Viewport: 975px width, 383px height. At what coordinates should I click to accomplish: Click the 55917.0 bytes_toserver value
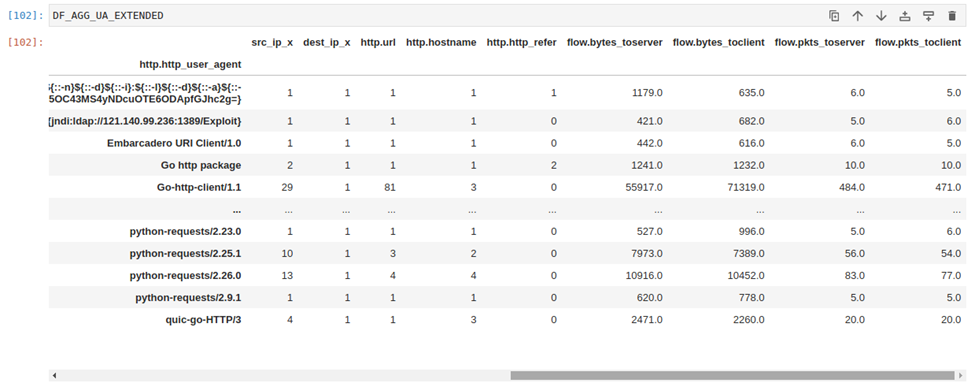coord(644,187)
